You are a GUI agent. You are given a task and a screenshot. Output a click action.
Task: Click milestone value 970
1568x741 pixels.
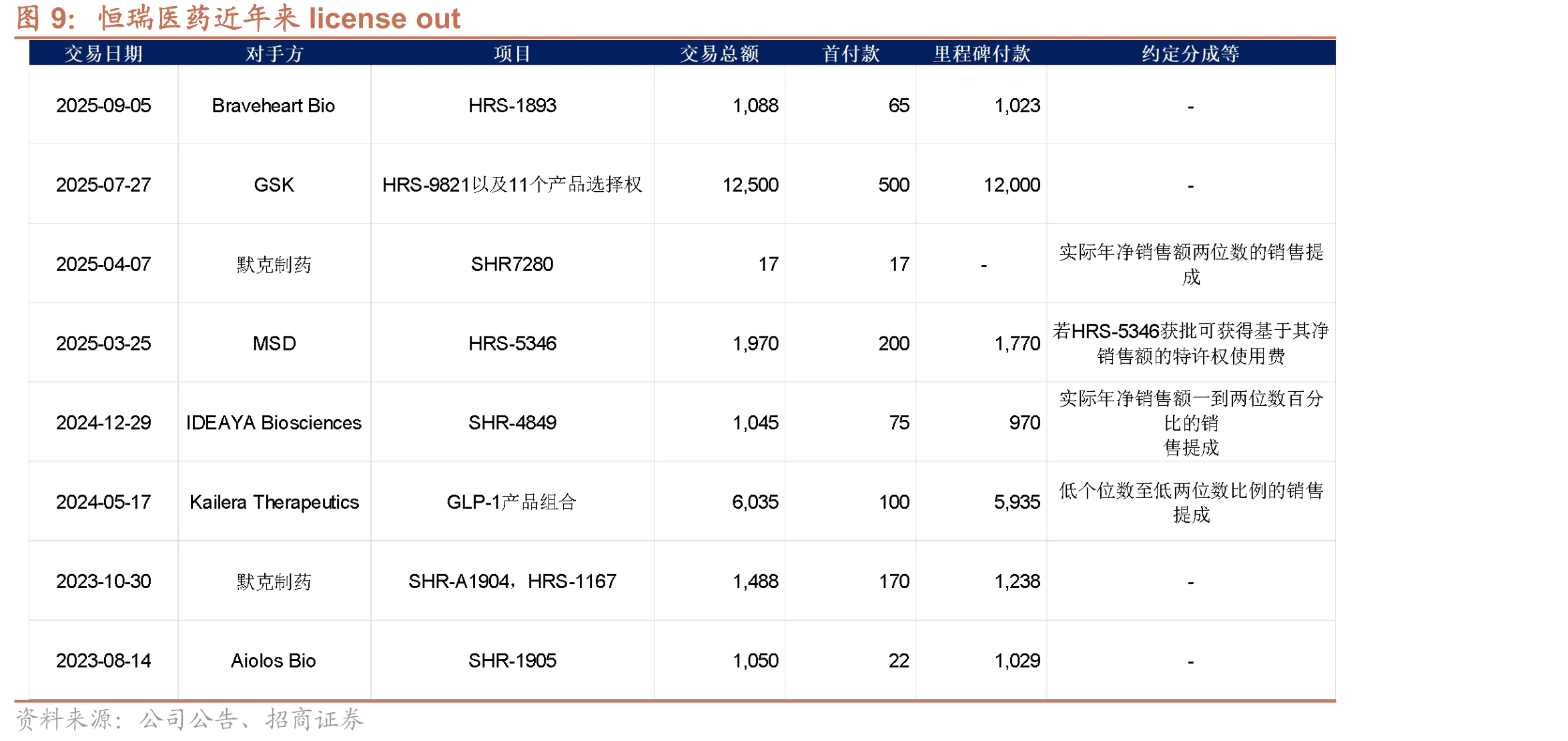pos(1024,423)
